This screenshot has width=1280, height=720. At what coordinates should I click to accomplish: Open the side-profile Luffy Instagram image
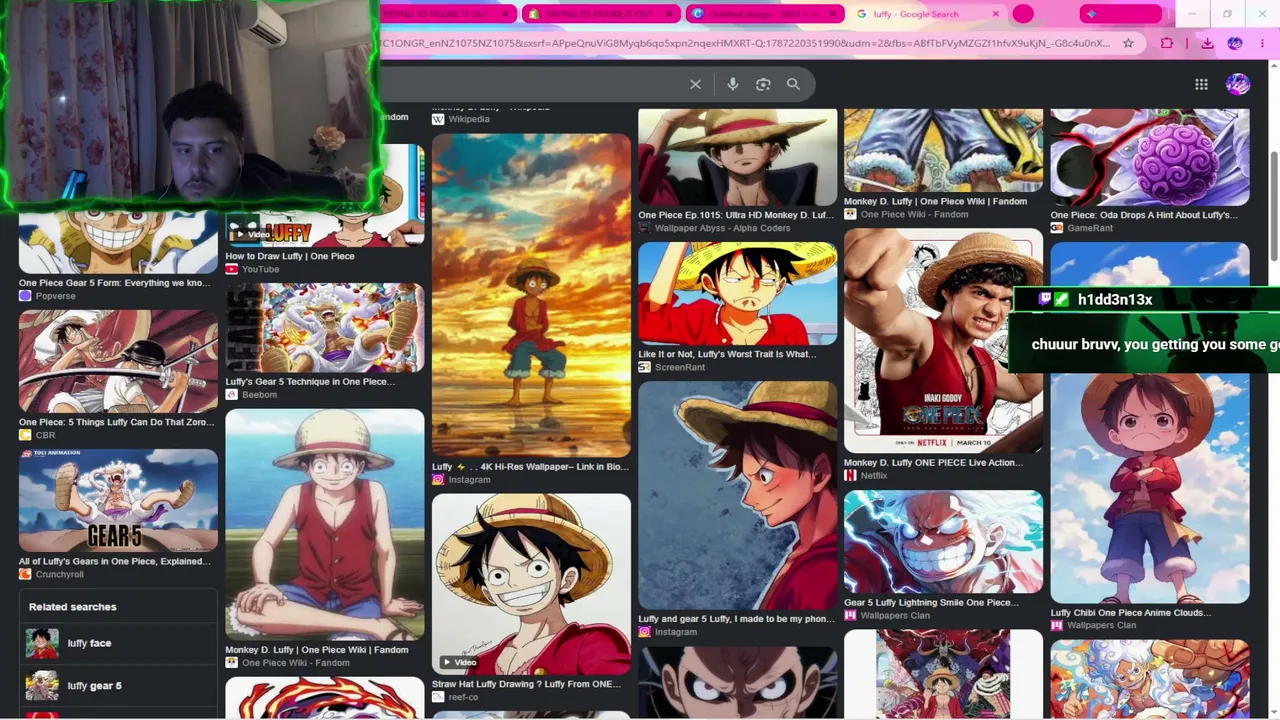click(738, 495)
